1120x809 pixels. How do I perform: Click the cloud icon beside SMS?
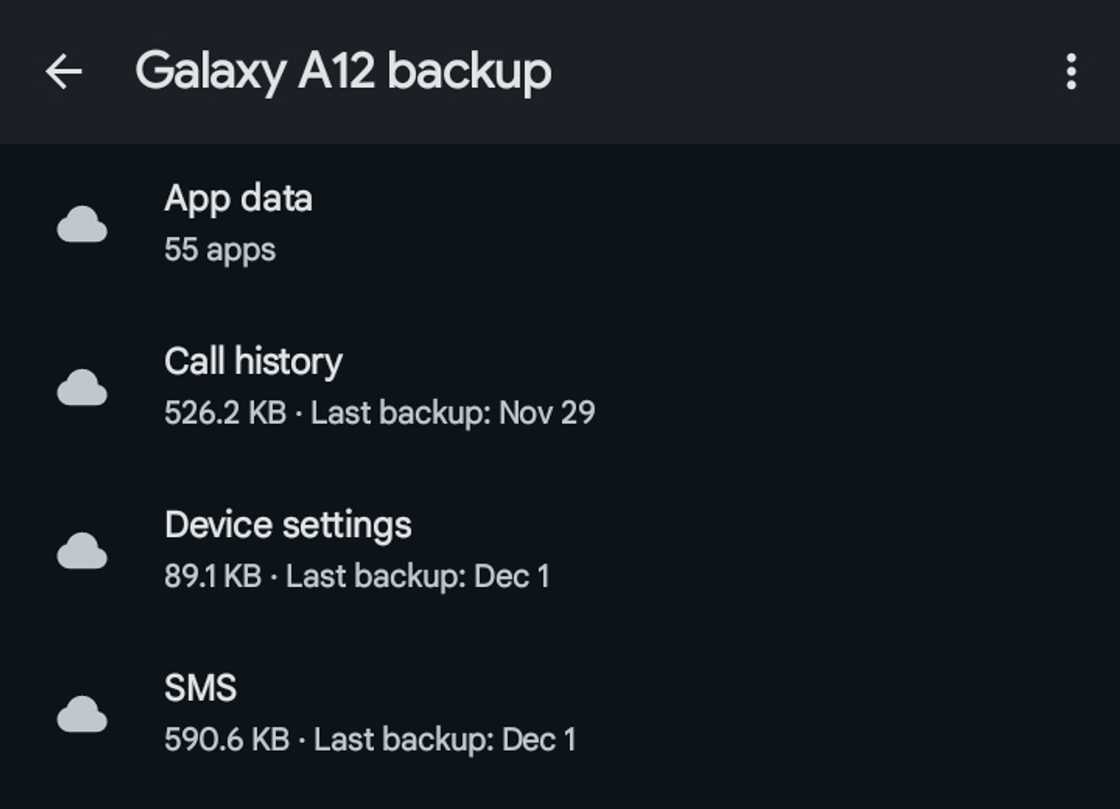click(x=82, y=715)
